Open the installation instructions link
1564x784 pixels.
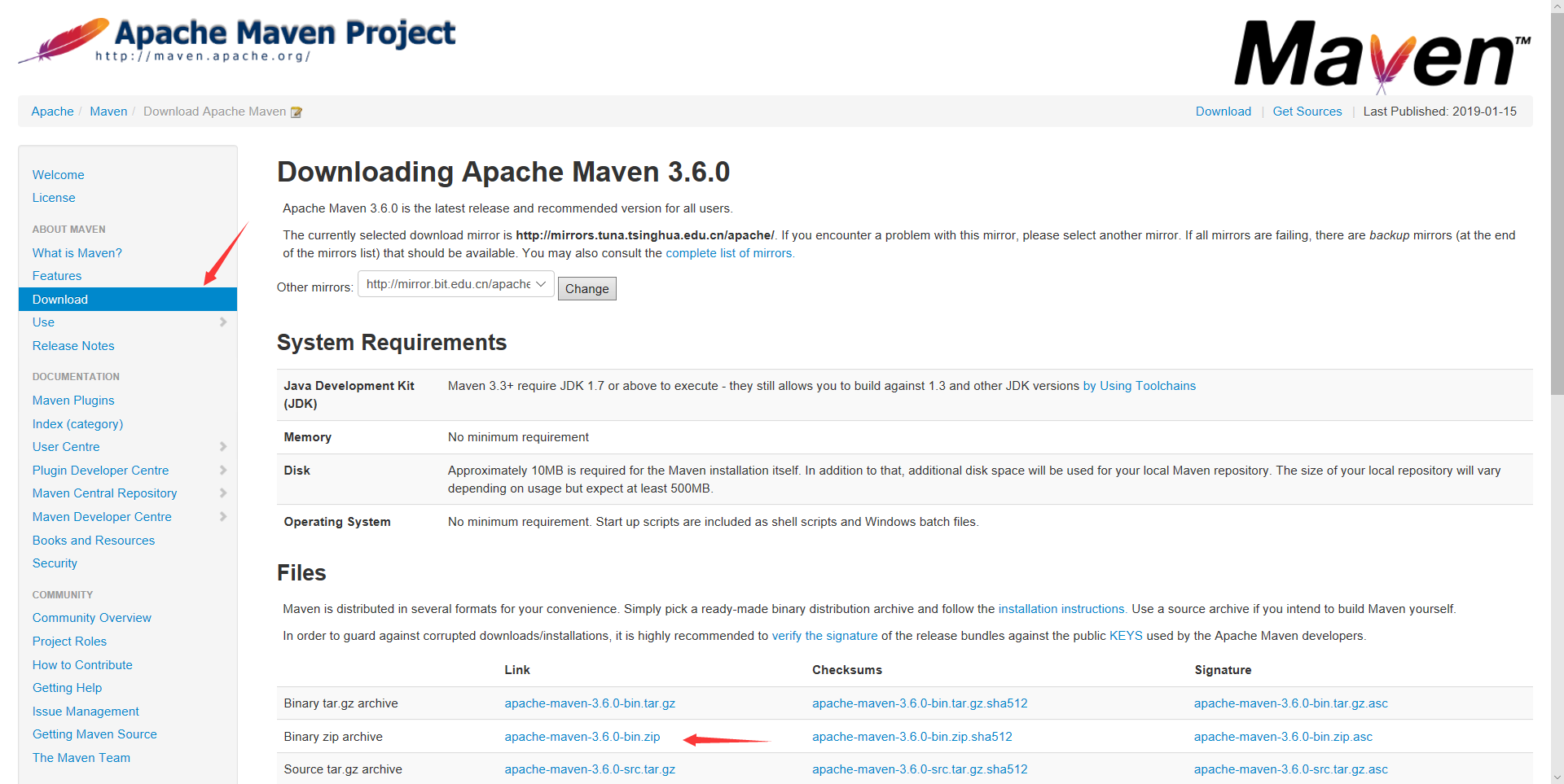coord(1062,609)
